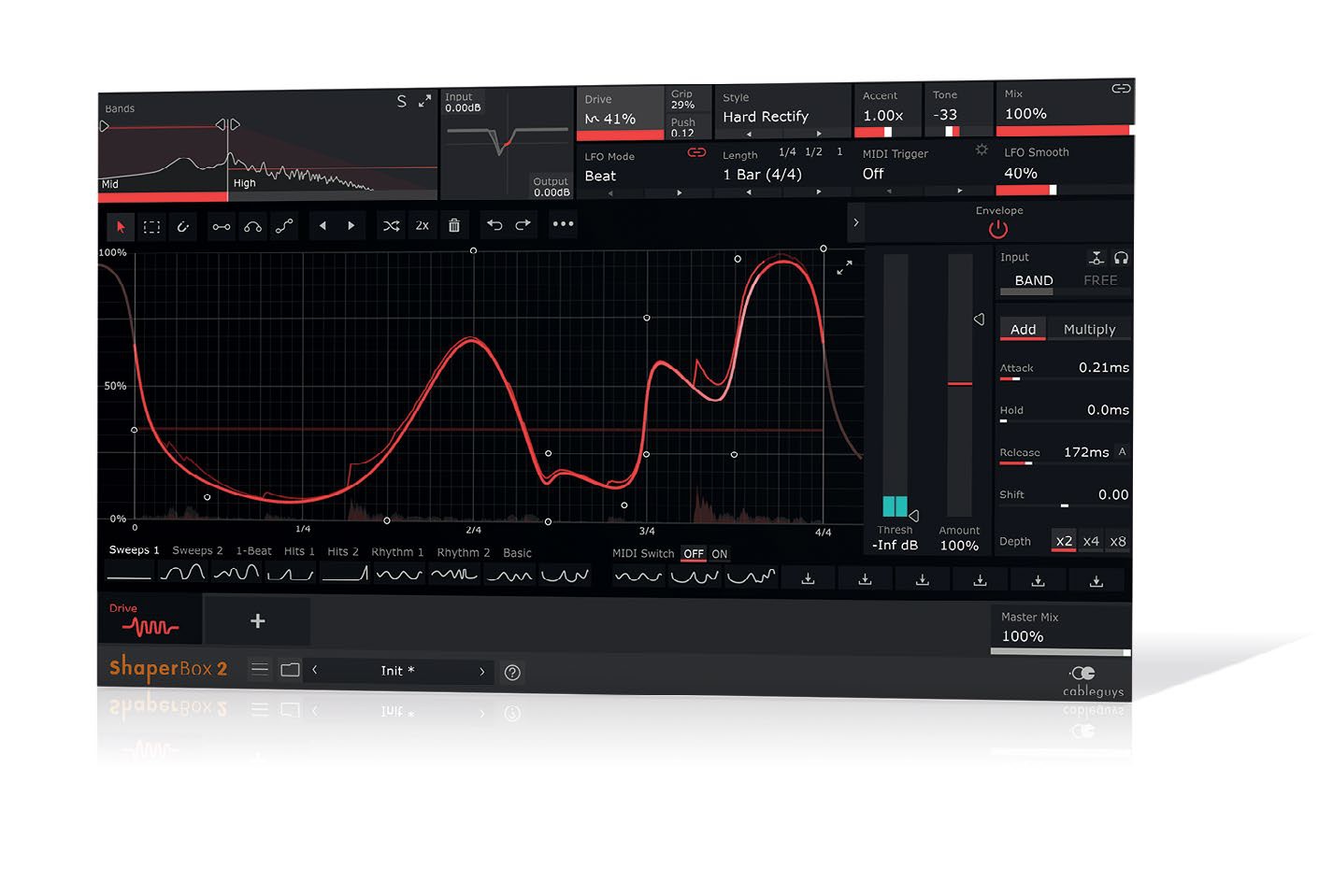Redo the last edit
The image size is (1333, 896).
(x=523, y=224)
